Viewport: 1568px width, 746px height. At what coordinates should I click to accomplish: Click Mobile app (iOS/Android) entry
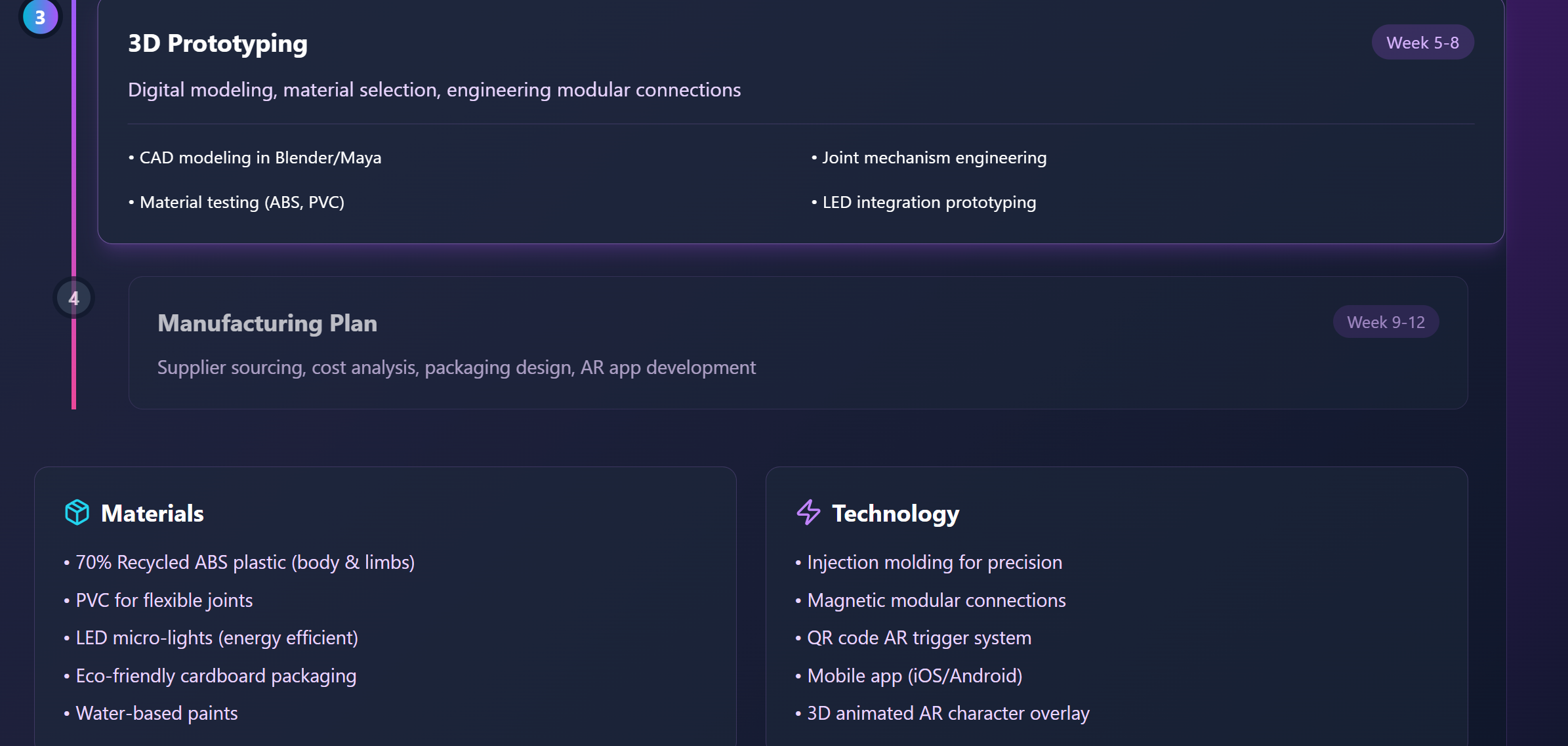tap(914, 676)
